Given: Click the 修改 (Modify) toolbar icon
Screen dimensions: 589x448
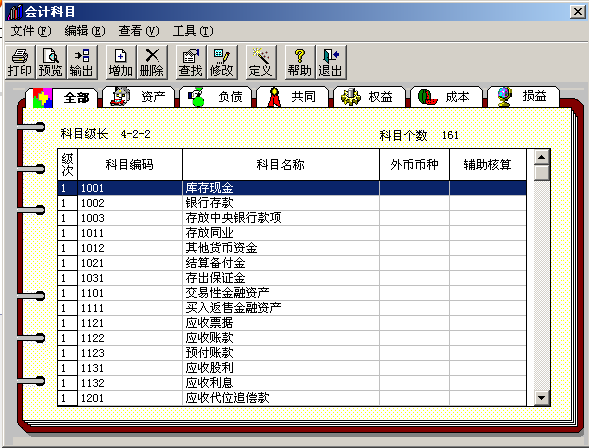Looking at the screenshot, I should [222, 62].
